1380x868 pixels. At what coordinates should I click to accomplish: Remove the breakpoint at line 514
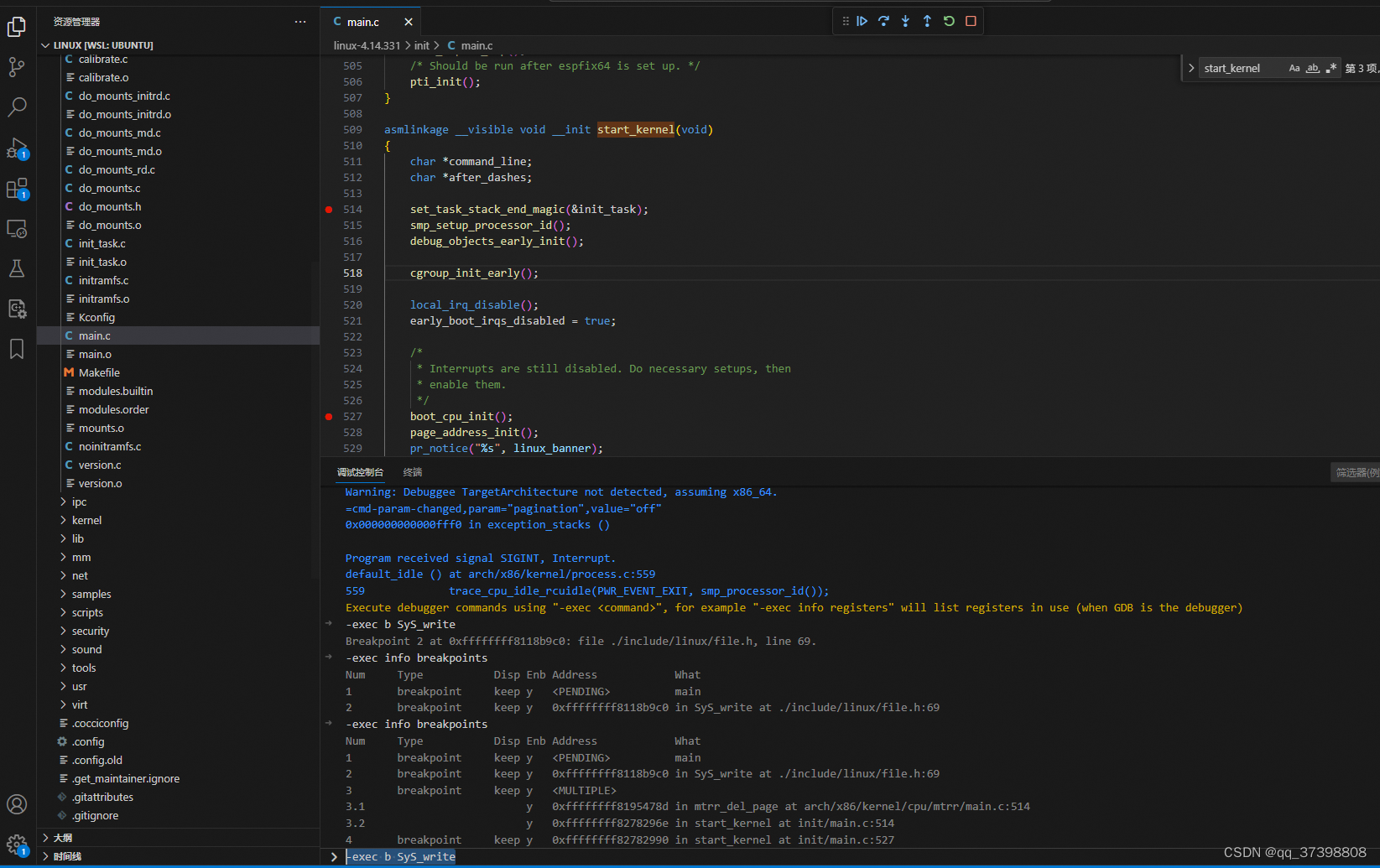pyautogui.click(x=329, y=209)
